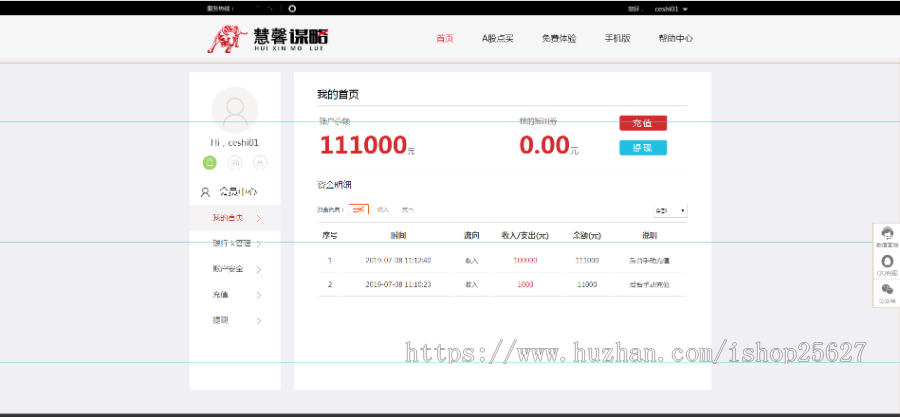Click the member center person icon
This screenshot has height=417, width=900.
pos(205,192)
